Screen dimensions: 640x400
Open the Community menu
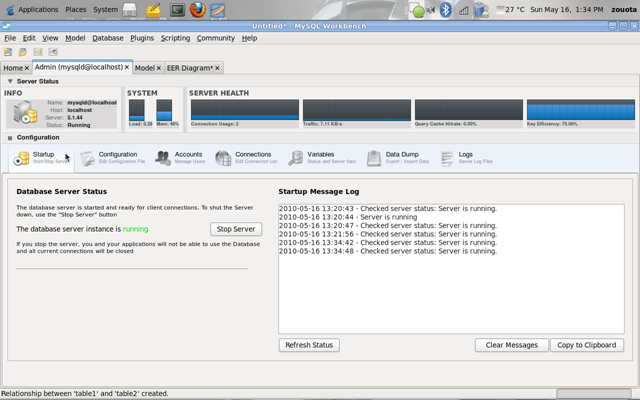coord(216,38)
